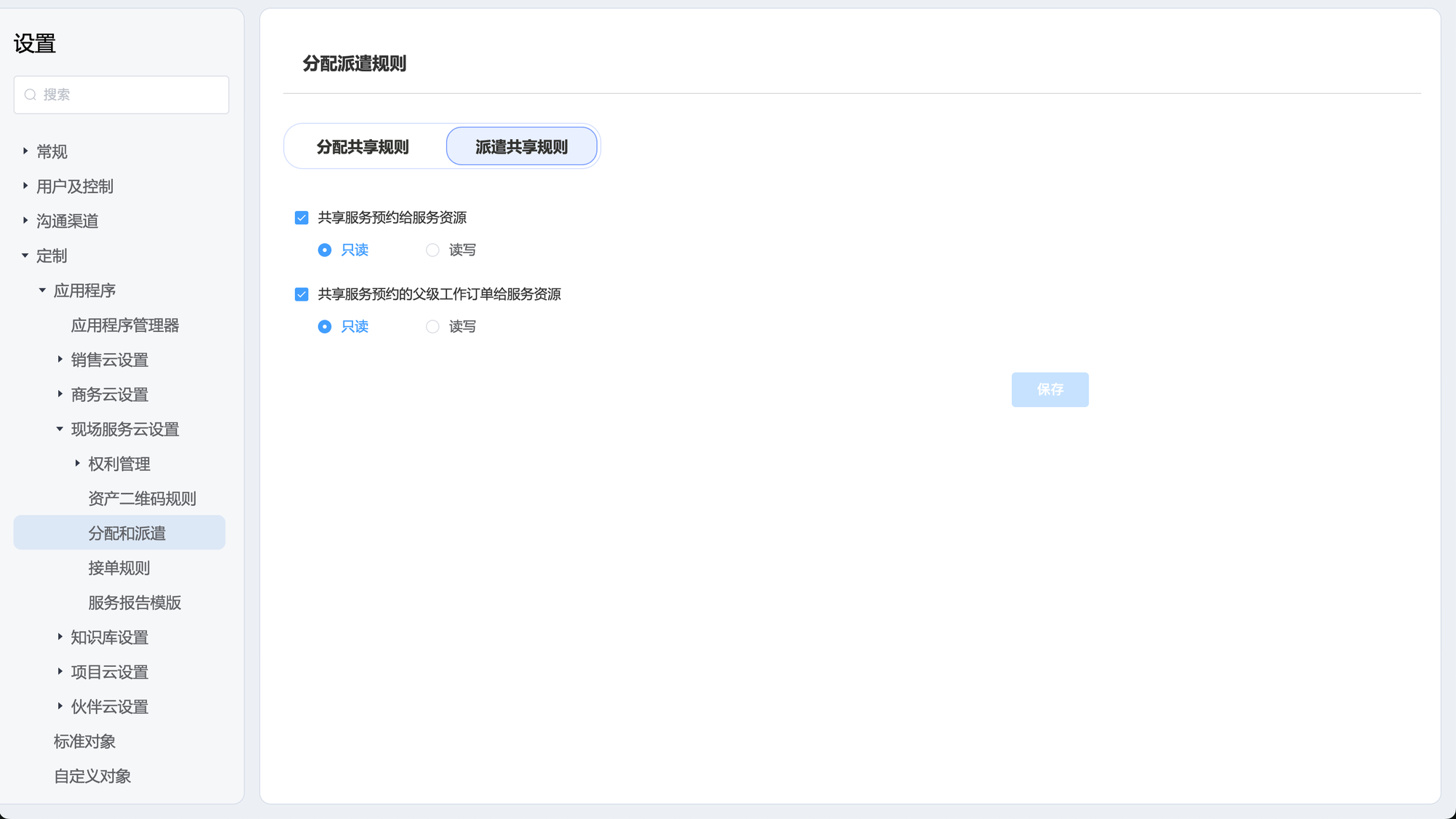Expand 沟通渠道 in the sidebar

pyautogui.click(x=25, y=221)
